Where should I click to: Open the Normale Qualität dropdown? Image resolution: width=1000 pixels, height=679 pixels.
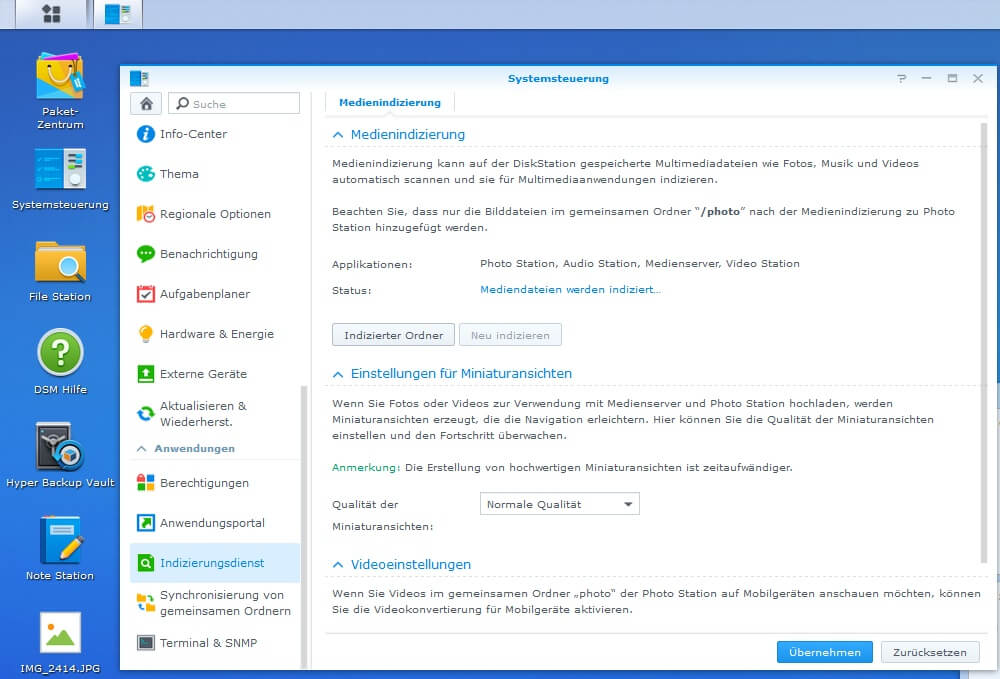(559, 504)
